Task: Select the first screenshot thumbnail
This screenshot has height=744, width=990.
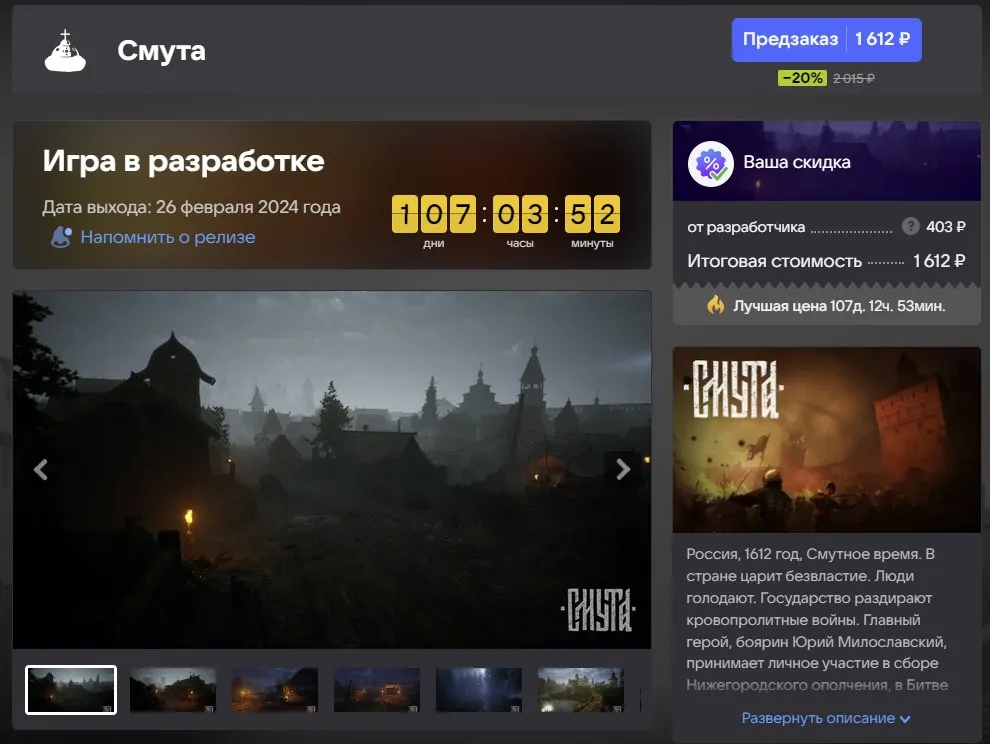Action: pos(71,690)
